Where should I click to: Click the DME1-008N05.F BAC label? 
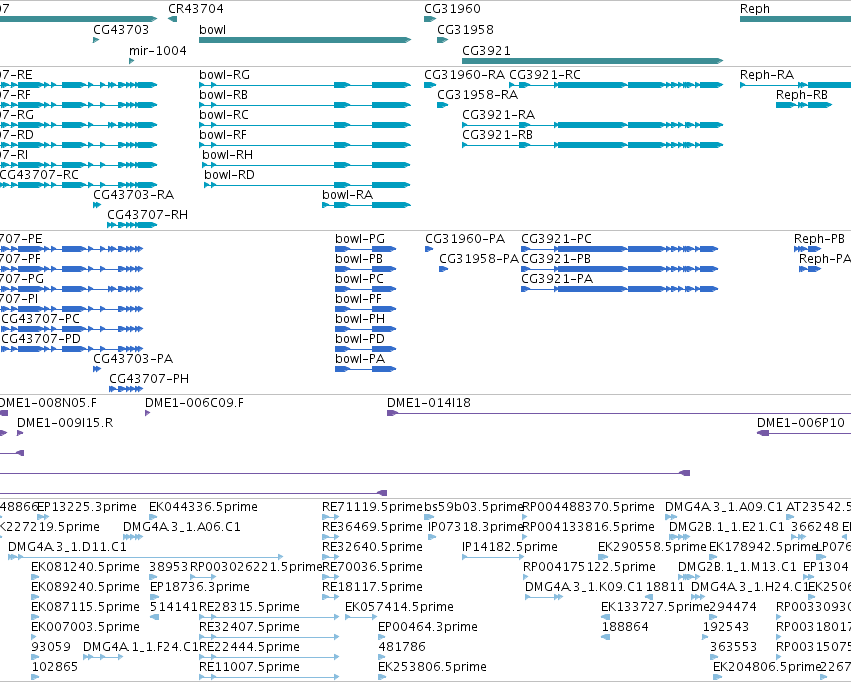pyautogui.click(x=48, y=404)
